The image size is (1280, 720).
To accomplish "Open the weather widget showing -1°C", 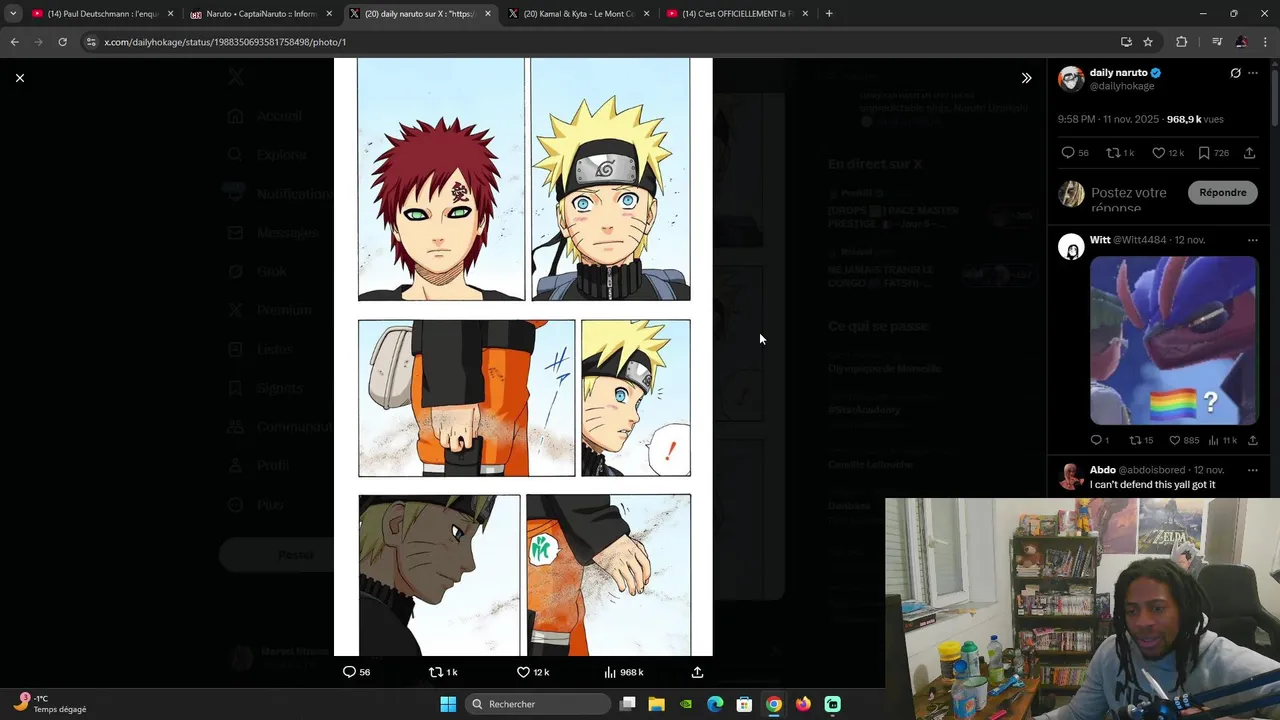I will click(50, 704).
